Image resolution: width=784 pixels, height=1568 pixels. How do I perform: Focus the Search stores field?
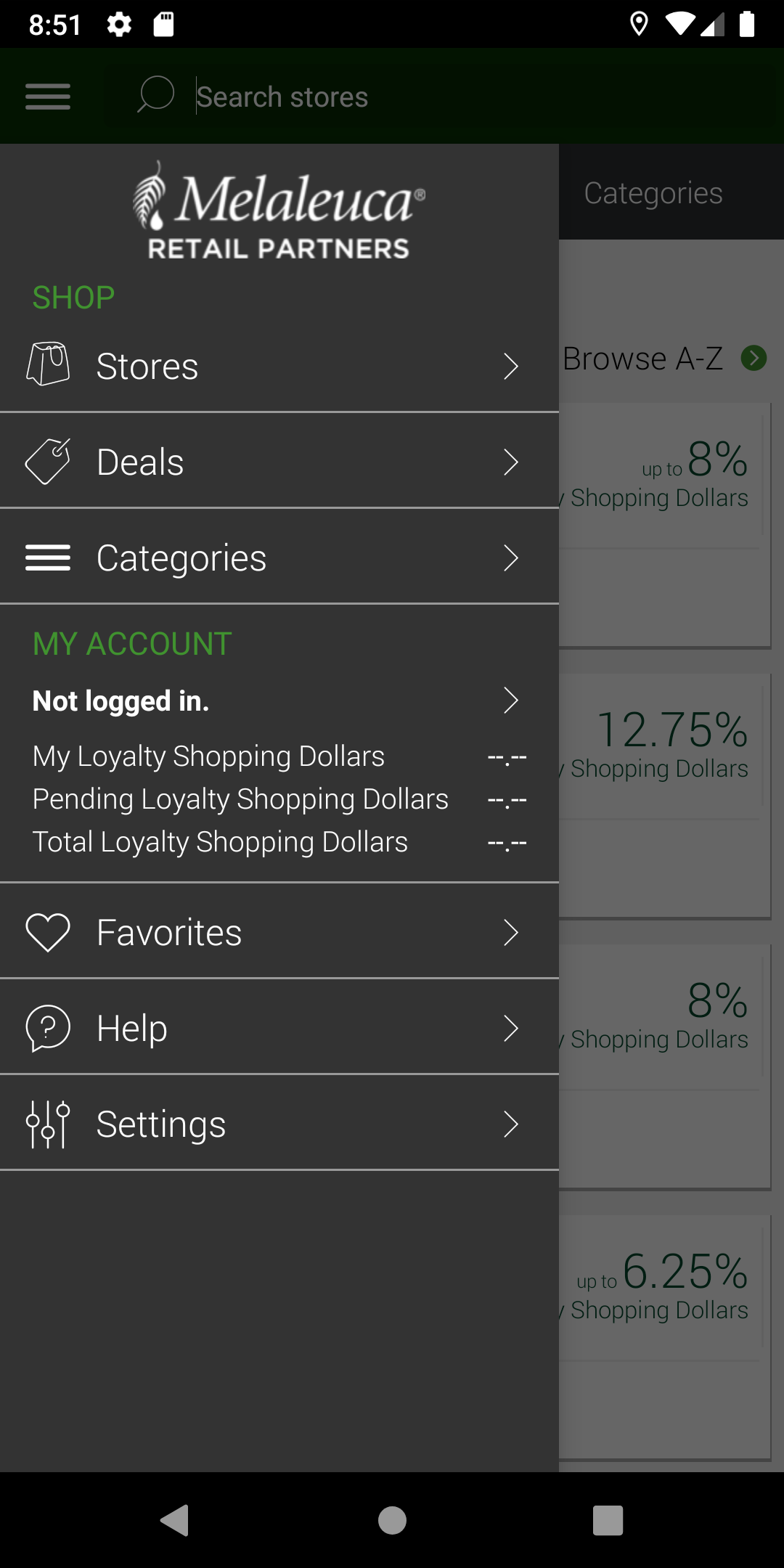tap(436, 97)
